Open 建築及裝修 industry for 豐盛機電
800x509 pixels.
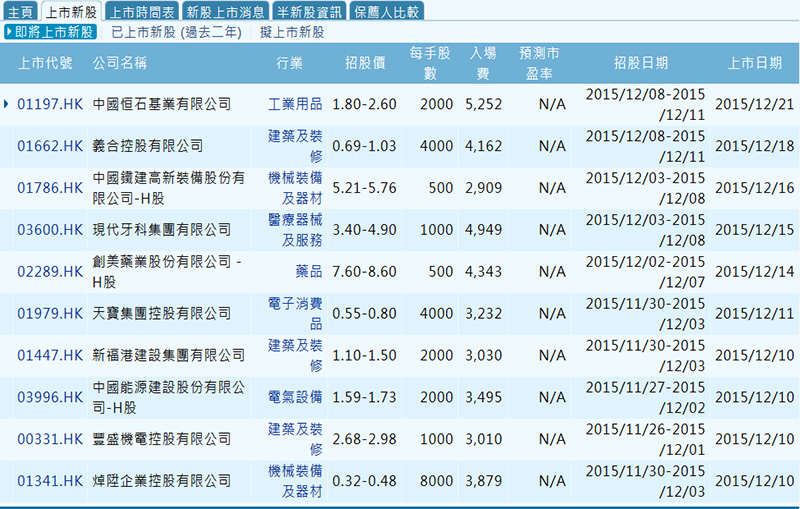pyautogui.click(x=295, y=439)
